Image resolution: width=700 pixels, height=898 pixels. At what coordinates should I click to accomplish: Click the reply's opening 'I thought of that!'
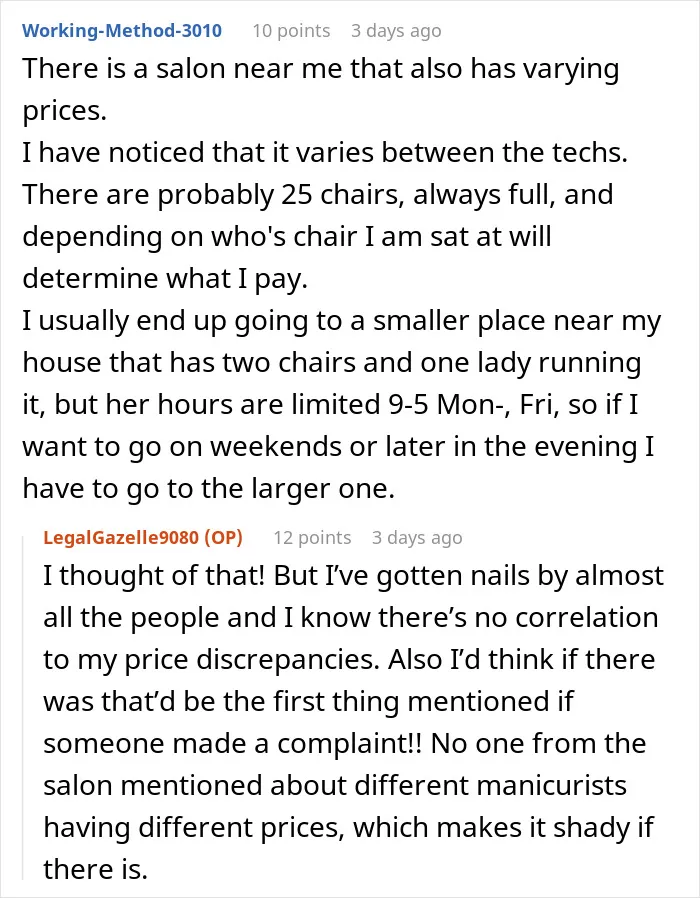154,576
